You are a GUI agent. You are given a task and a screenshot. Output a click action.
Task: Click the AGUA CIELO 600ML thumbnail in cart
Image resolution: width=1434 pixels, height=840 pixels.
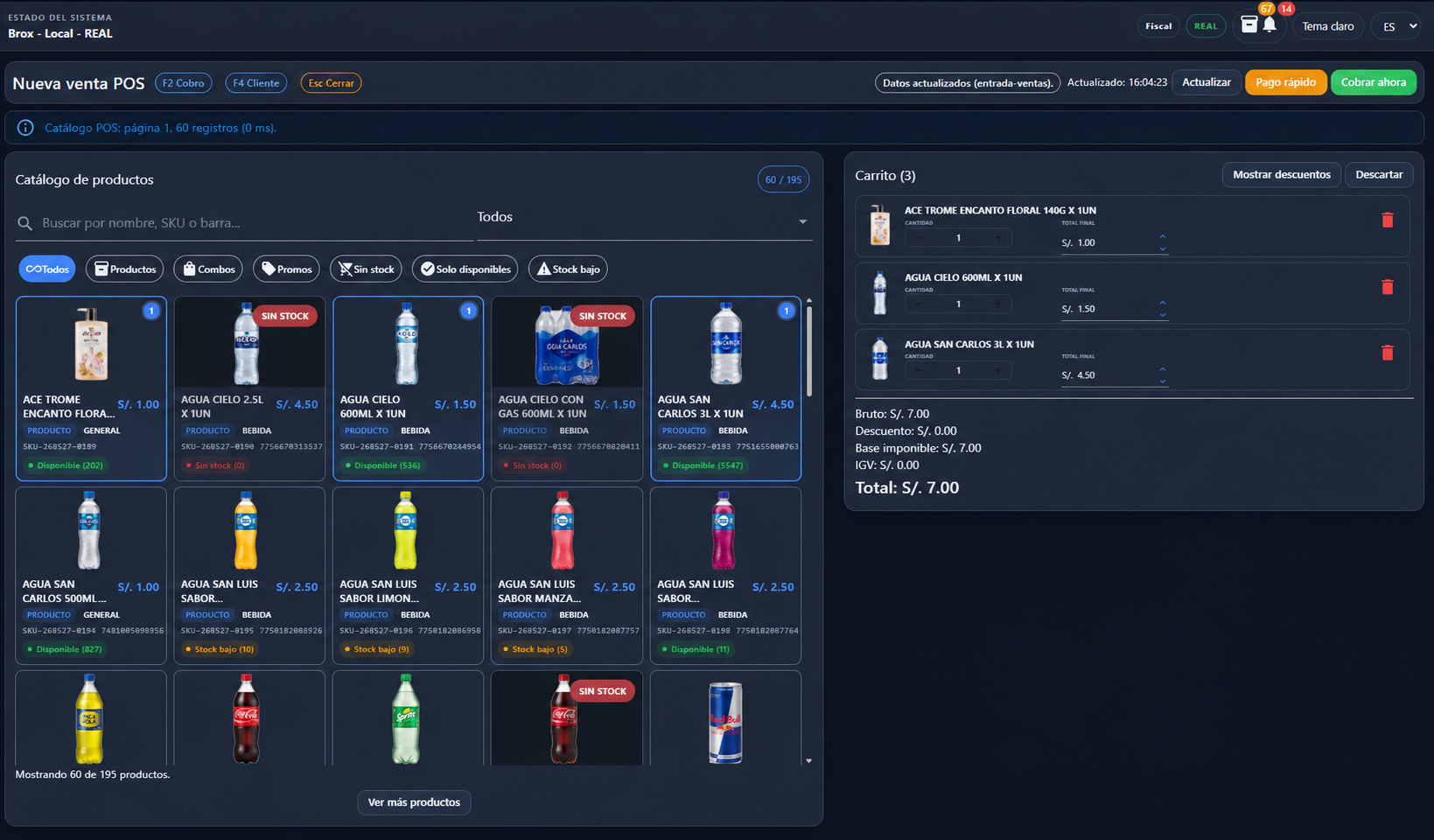(880, 292)
